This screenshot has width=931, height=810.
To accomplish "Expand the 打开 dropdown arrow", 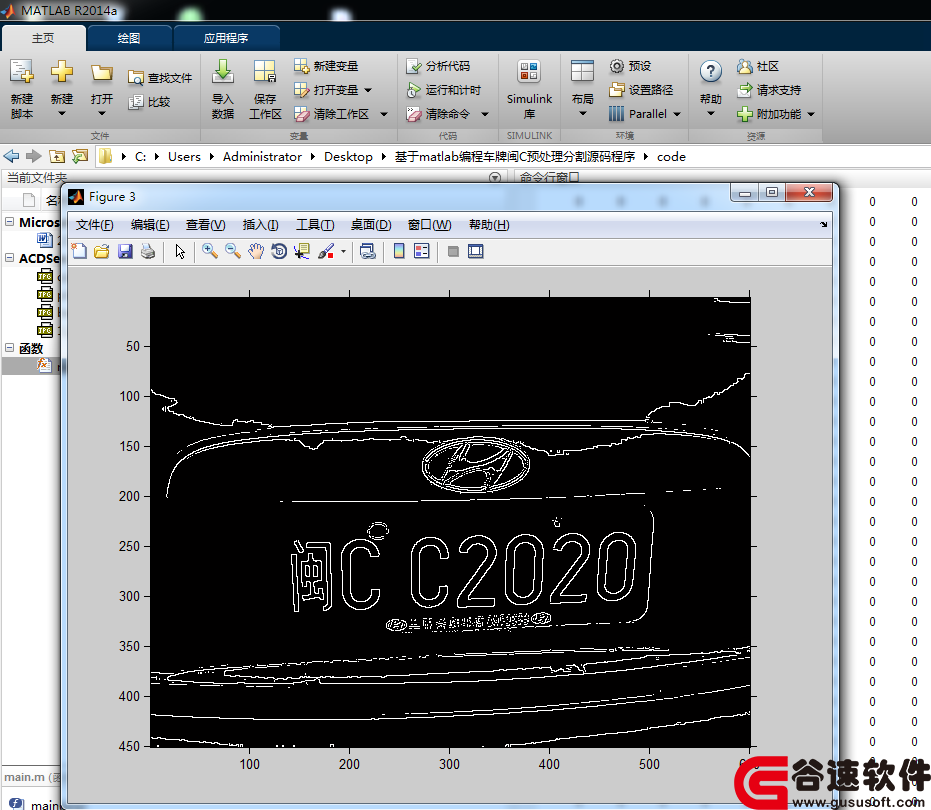I will 102,113.
